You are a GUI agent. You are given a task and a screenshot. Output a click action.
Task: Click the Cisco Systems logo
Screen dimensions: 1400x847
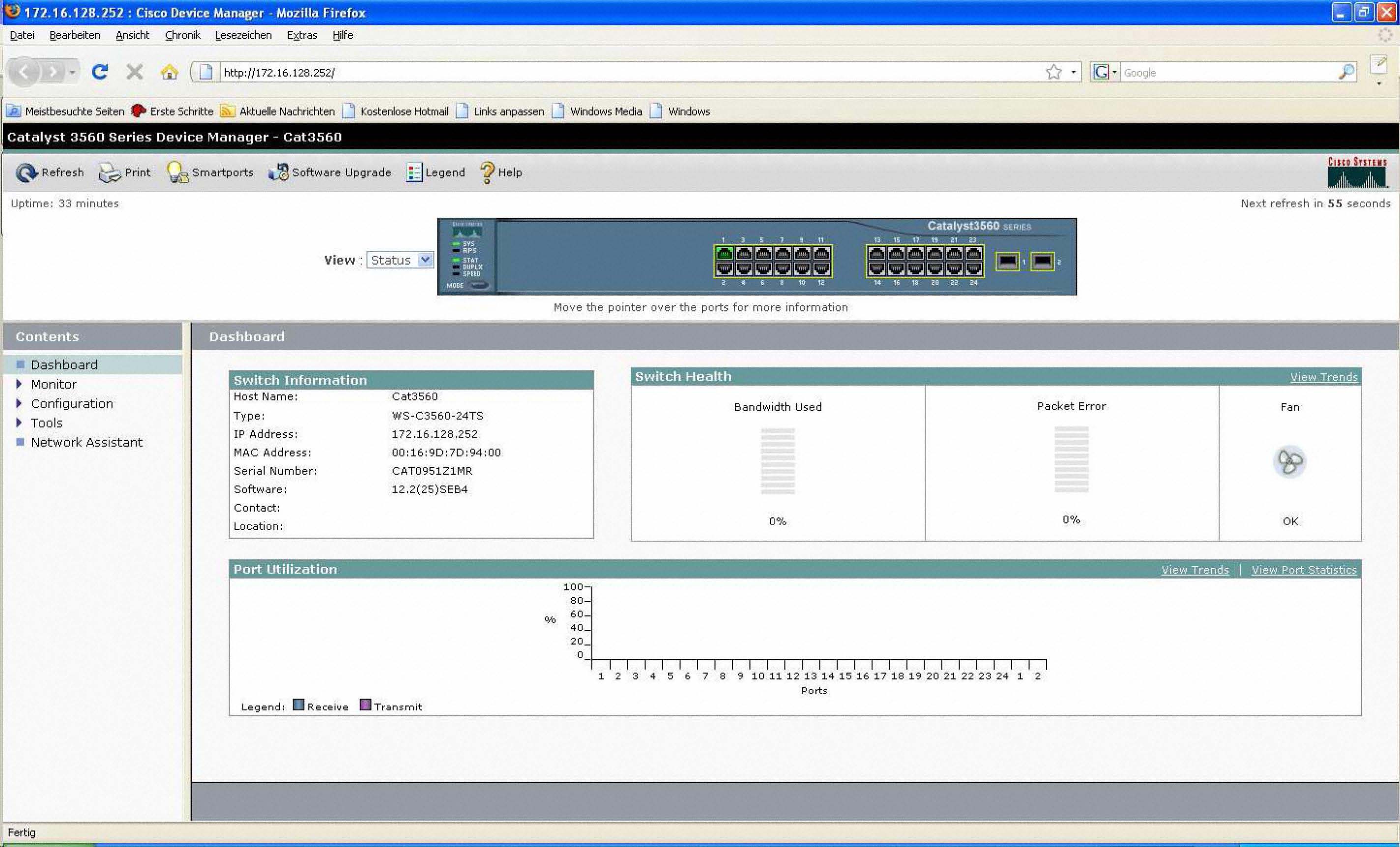coord(1357,172)
